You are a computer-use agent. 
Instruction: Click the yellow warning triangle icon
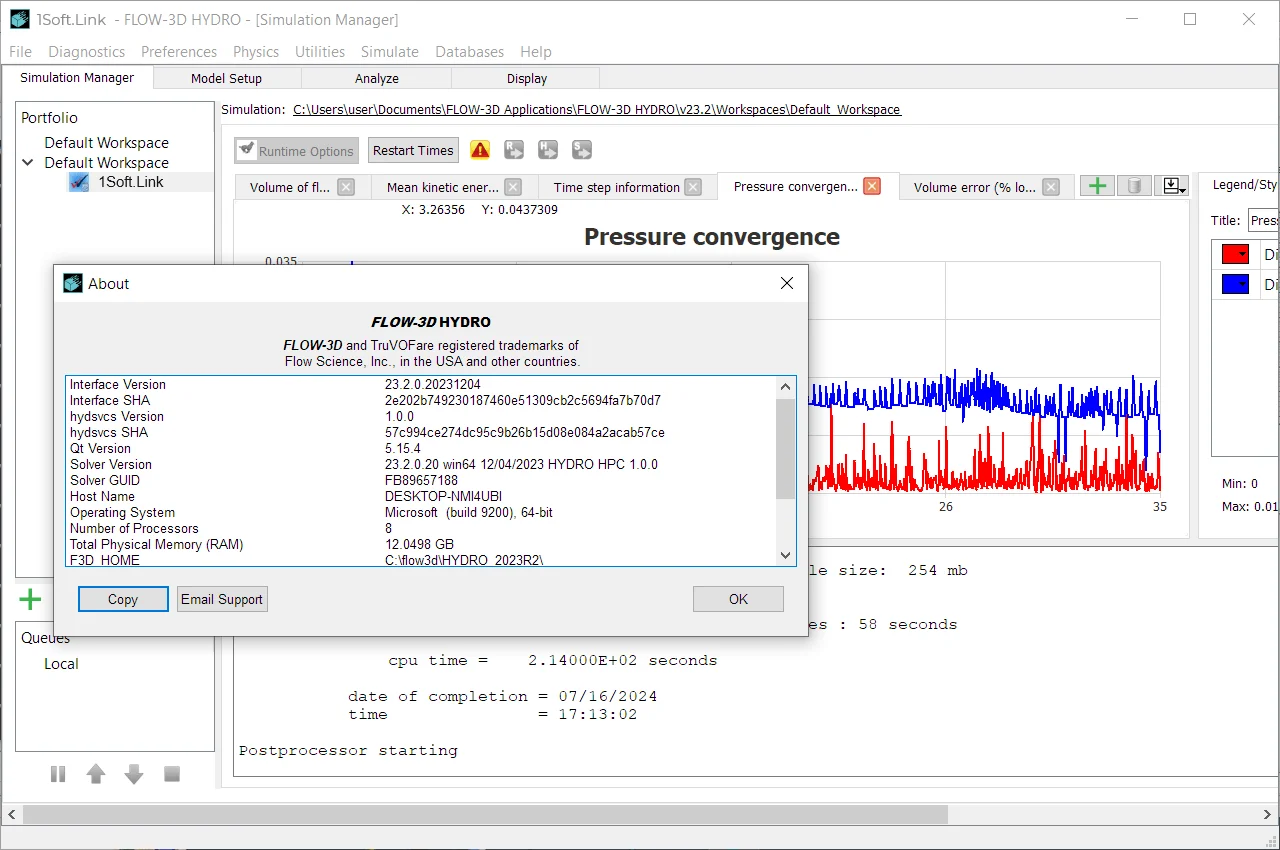pyautogui.click(x=480, y=150)
